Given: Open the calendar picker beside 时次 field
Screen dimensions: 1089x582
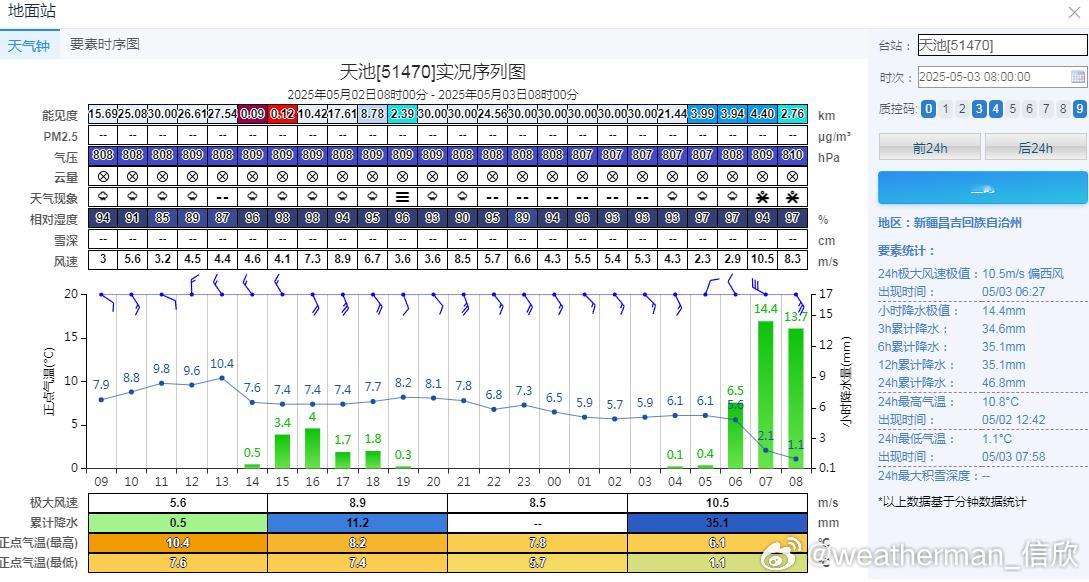Looking at the screenshot, I should pos(1077,76).
